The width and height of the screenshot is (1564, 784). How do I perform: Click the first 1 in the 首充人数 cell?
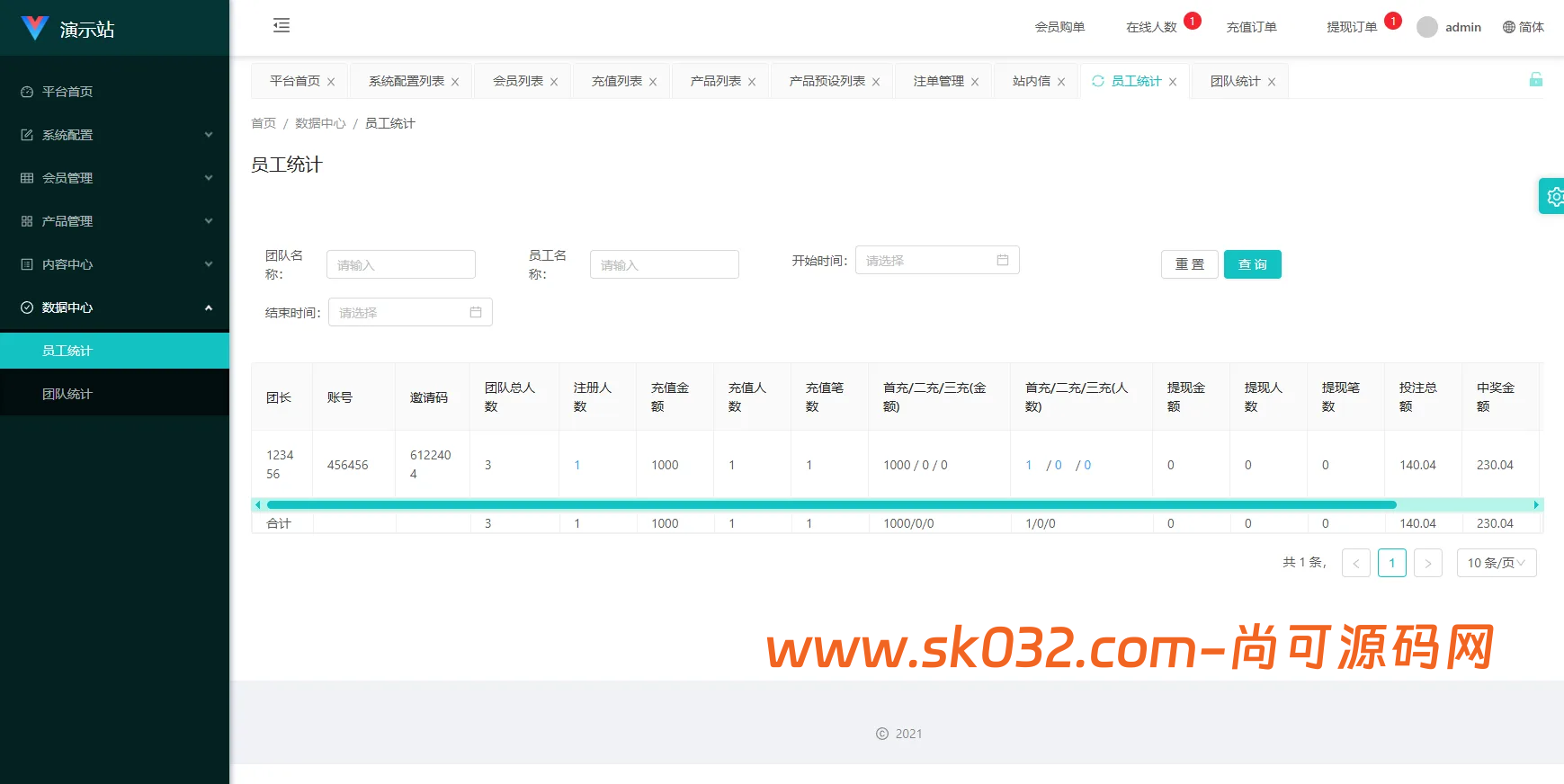pos(1029,465)
